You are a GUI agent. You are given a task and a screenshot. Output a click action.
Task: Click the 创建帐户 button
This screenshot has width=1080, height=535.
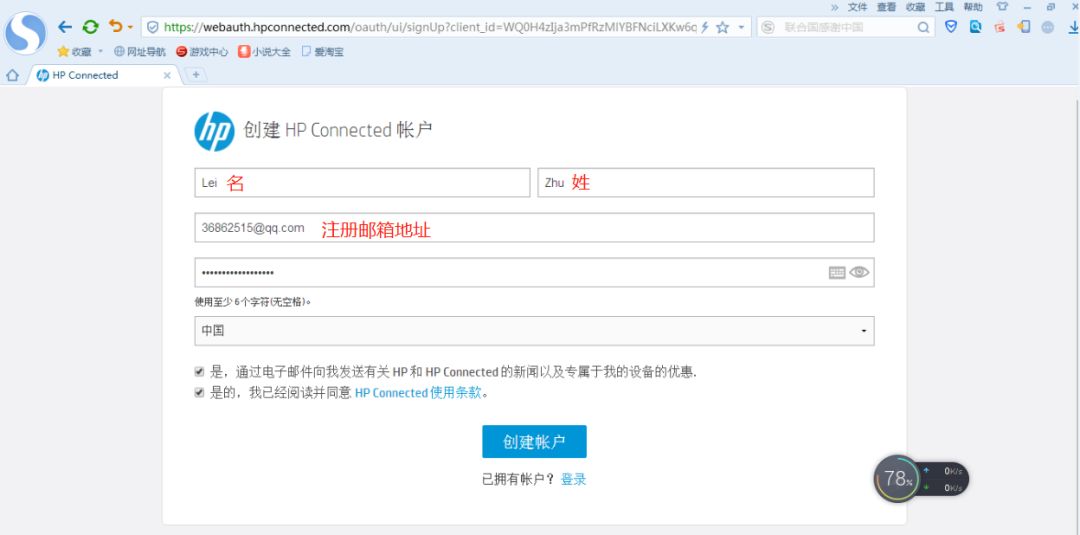pos(534,441)
